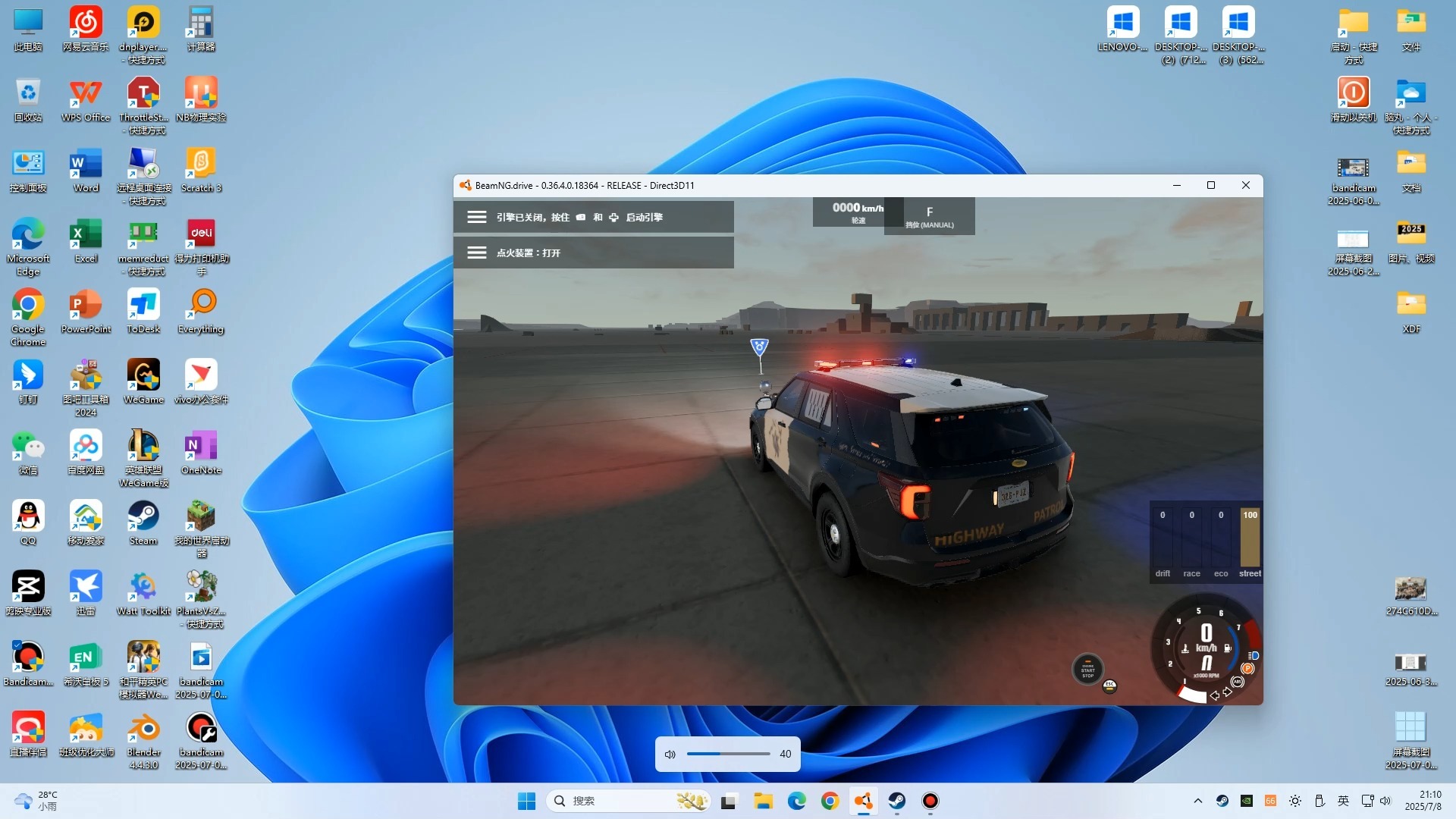Click the 英 input language indicator
This screenshot has height=819, width=1456.
(x=1343, y=801)
